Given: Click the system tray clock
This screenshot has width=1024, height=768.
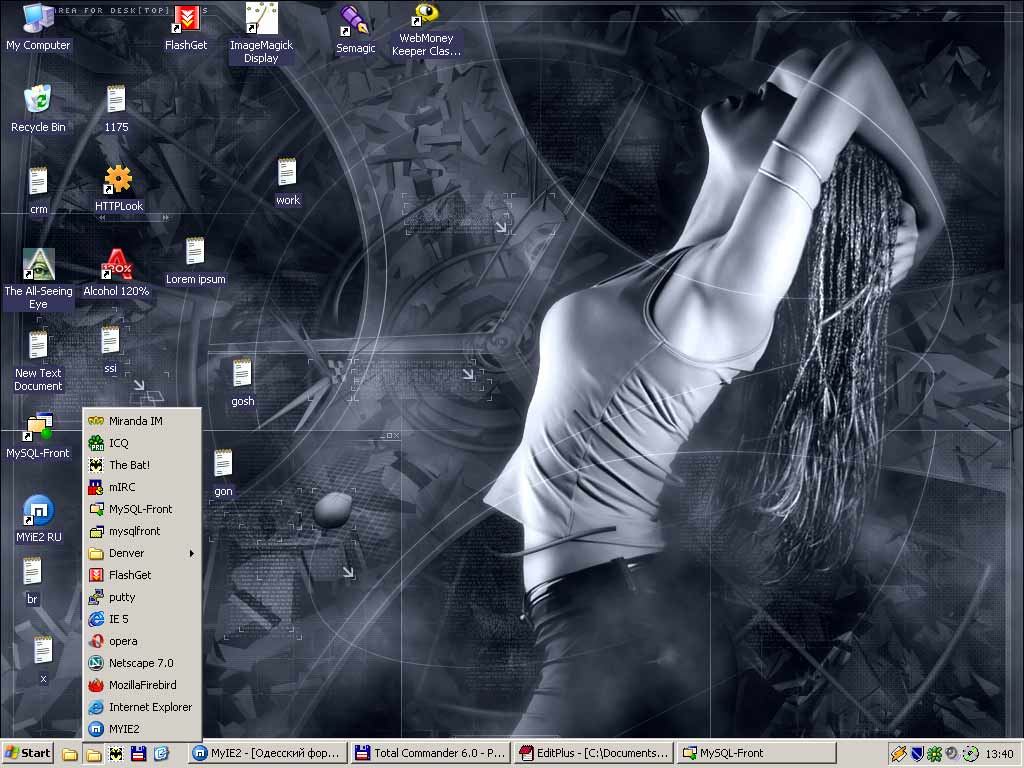Looking at the screenshot, I should (x=999, y=754).
